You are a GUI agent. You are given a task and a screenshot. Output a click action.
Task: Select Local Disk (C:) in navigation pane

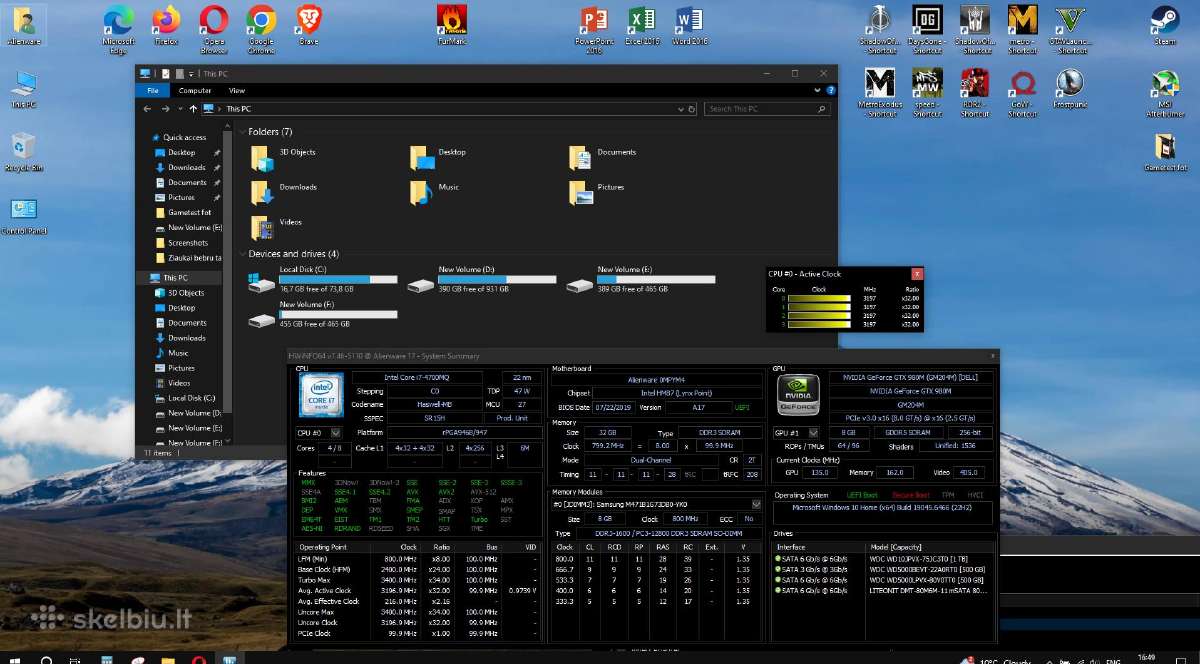point(187,398)
